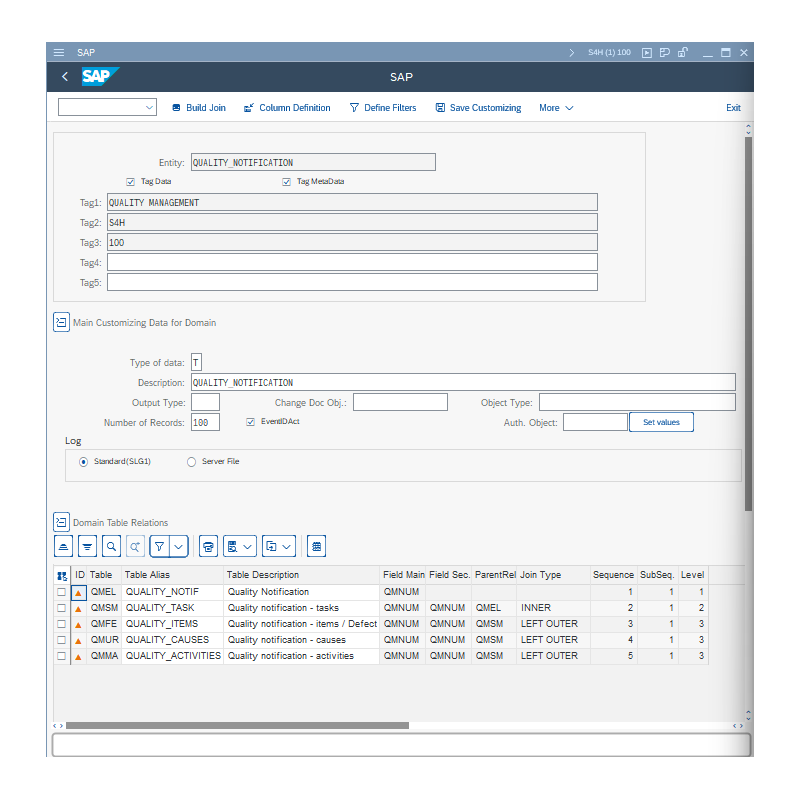Click select-all icon in table header corner
This screenshot has width=800, height=800.
(x=62, y=576)
